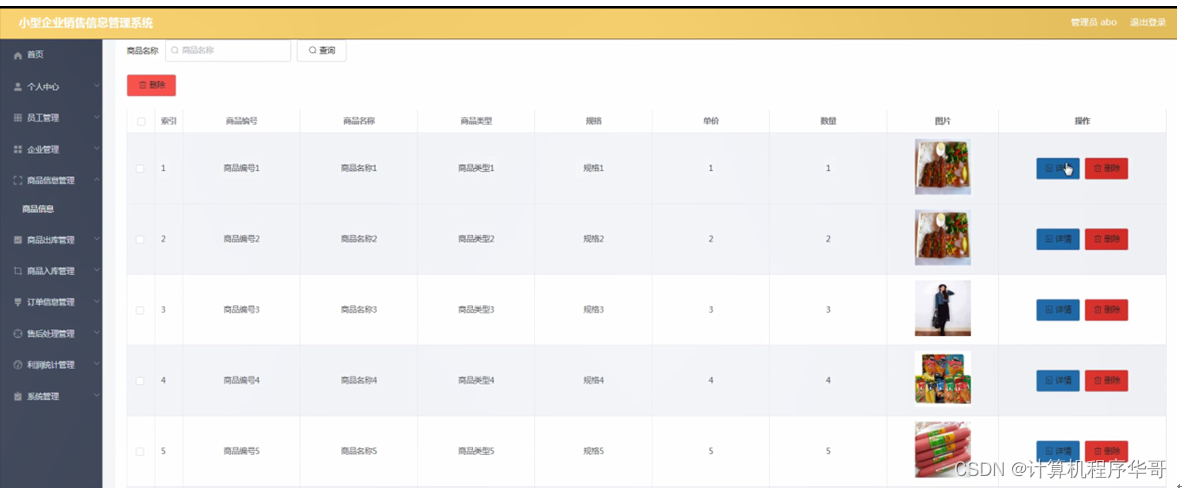Click the gauge icon for 利润统计管理
The image size is (1182, 488).
pos(18,364)
